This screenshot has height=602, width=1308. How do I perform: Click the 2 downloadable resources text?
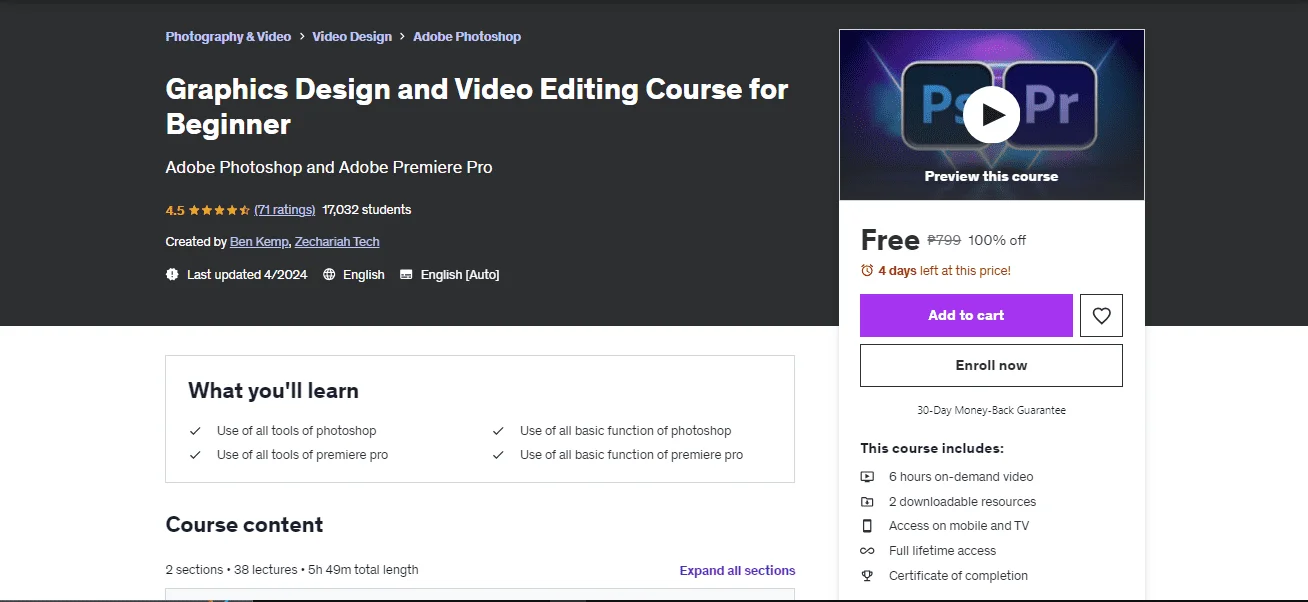click(x=962, y=502)
